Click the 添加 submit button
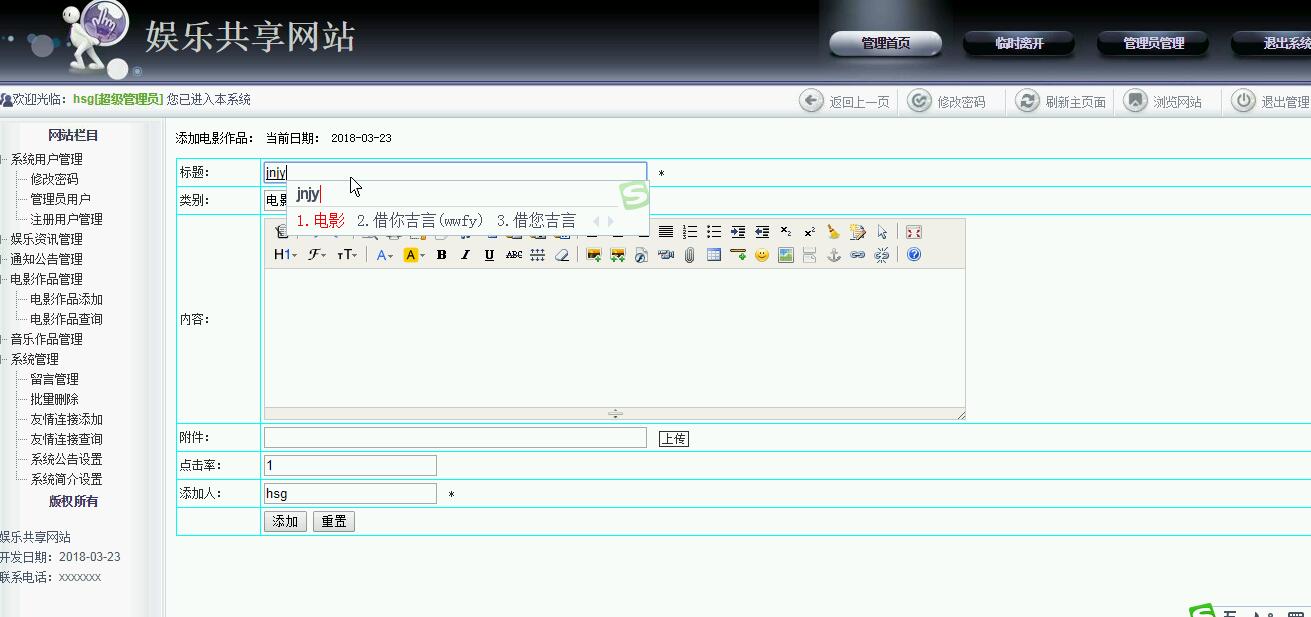1311x617 pixels. pyautogui.click(x=285, y=521)
